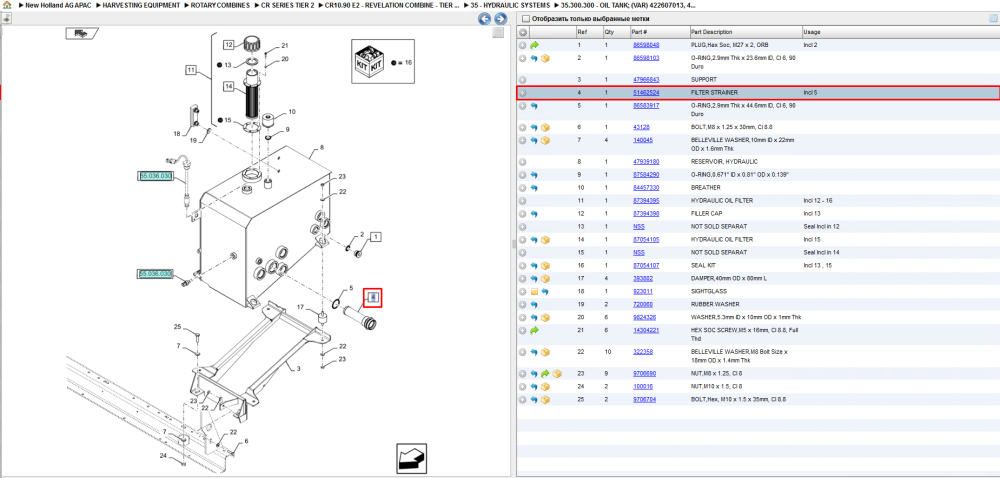Viewport: 1000px width, 478px height.
Task: Click the package icon in the BOLT Ref 6 row
Action: click(x=545, y=127)
